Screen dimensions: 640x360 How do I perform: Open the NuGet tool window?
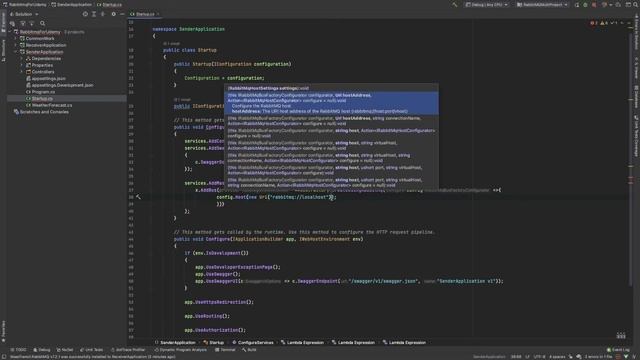click(65, 350)
